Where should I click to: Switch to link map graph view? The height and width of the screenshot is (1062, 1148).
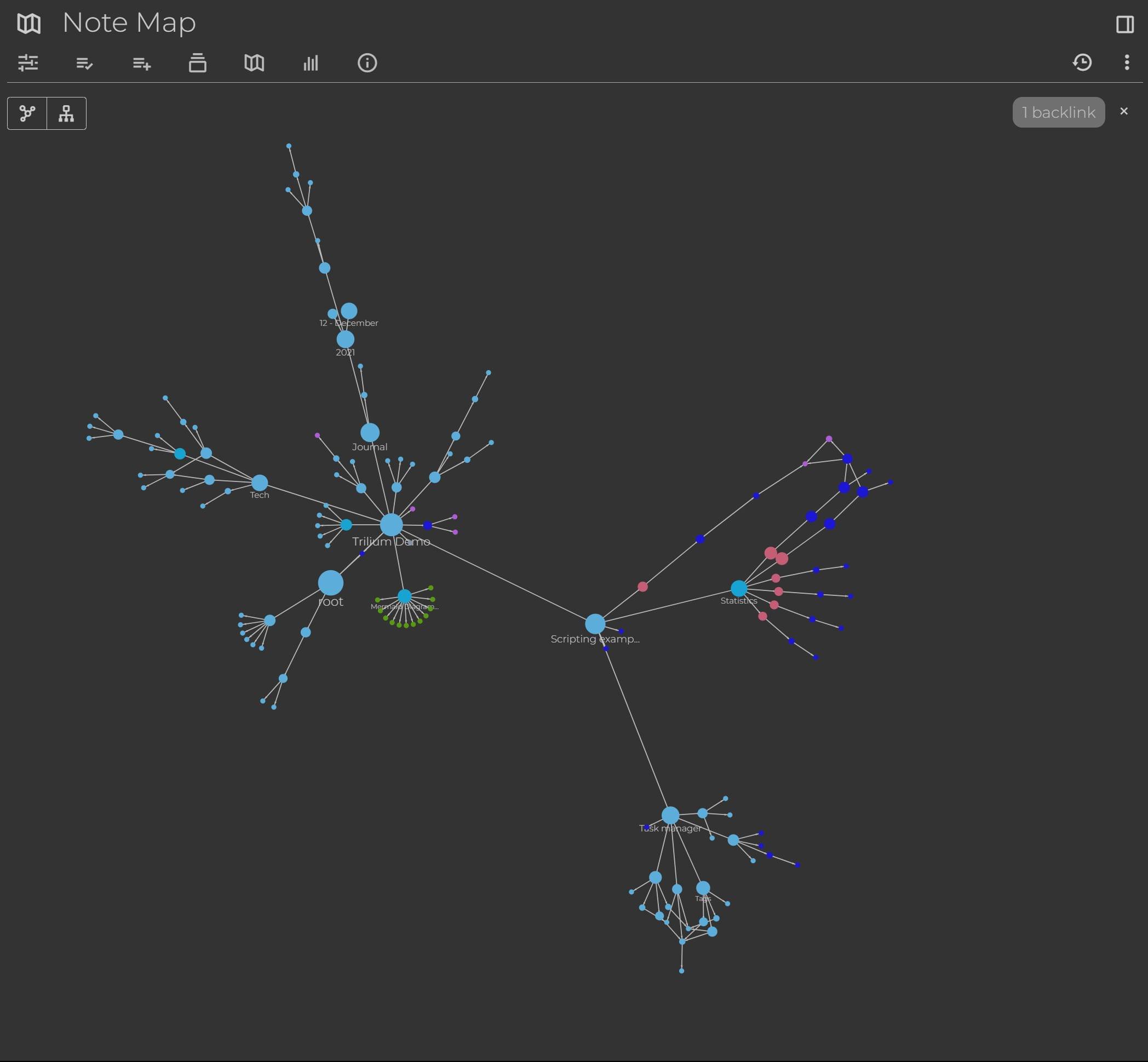pyautogui.click(x=27, y=113)
